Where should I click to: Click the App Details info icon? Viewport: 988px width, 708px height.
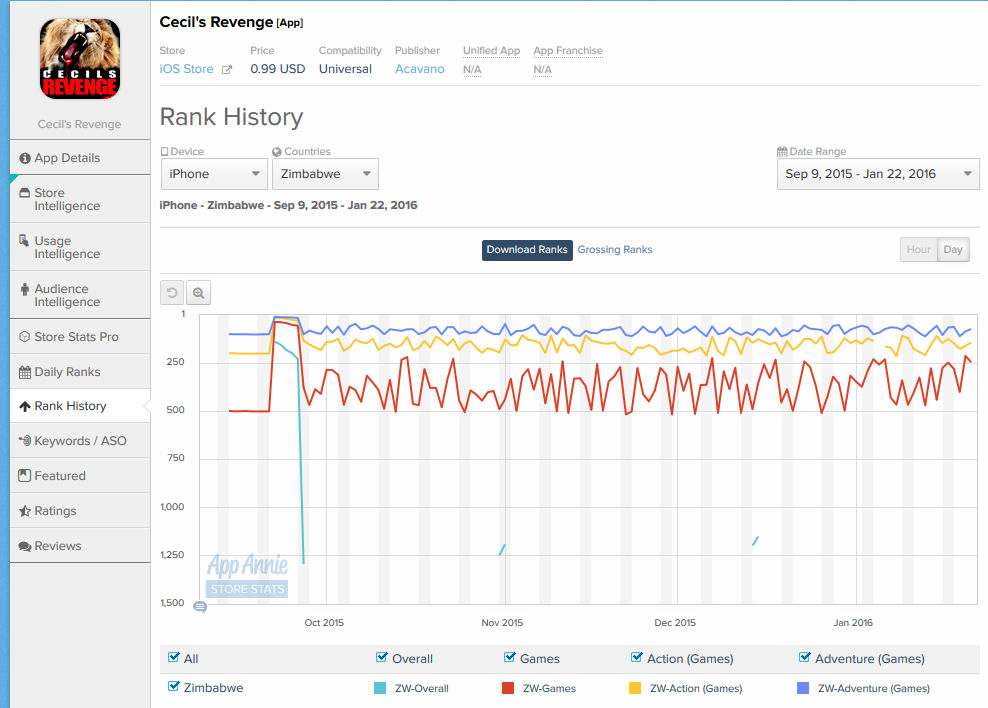pyautogui.click(x=25, y=158)
